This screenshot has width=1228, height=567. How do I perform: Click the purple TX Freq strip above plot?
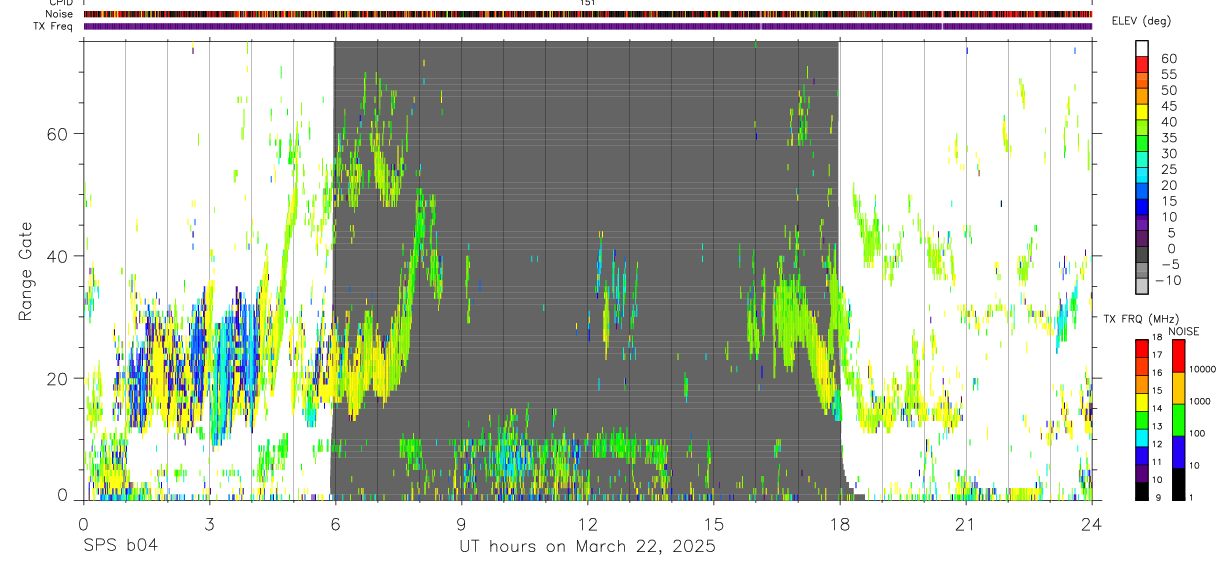tap(587, 26)
